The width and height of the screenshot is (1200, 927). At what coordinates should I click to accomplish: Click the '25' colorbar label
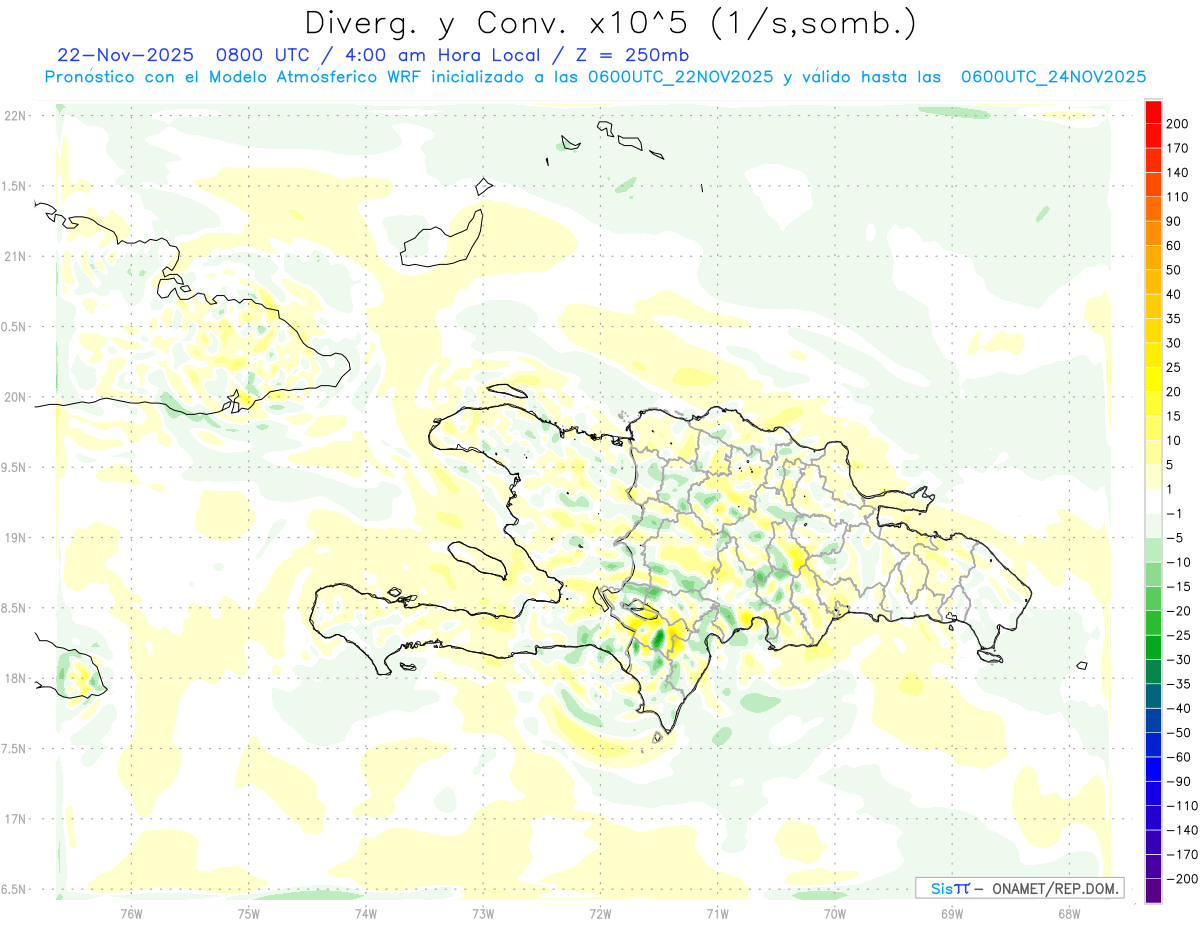[x=1174, y=367]
